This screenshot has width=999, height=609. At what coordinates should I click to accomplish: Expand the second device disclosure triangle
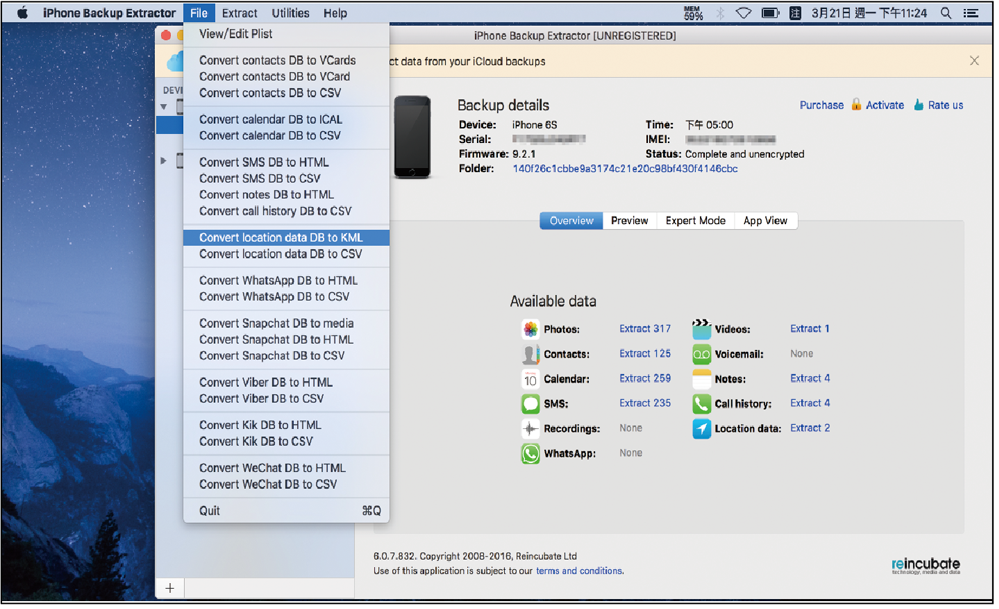pos(164,161)
